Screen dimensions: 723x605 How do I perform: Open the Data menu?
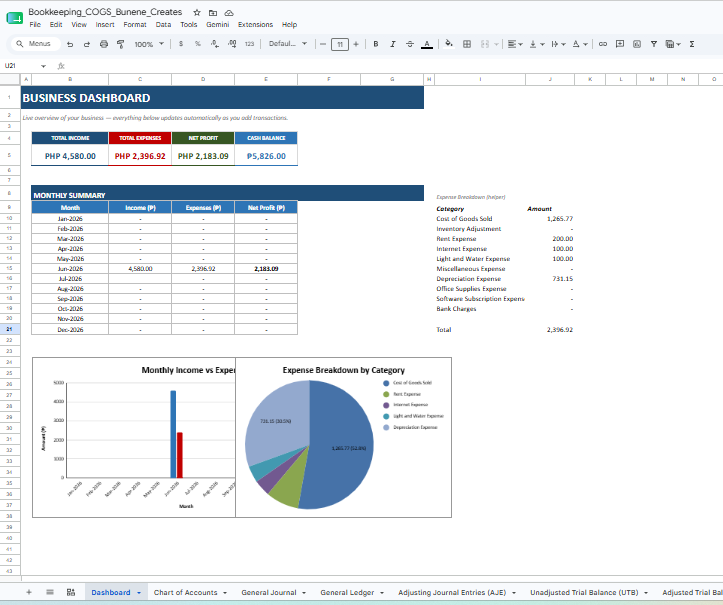pyautogui.click(x=163, y=24)
